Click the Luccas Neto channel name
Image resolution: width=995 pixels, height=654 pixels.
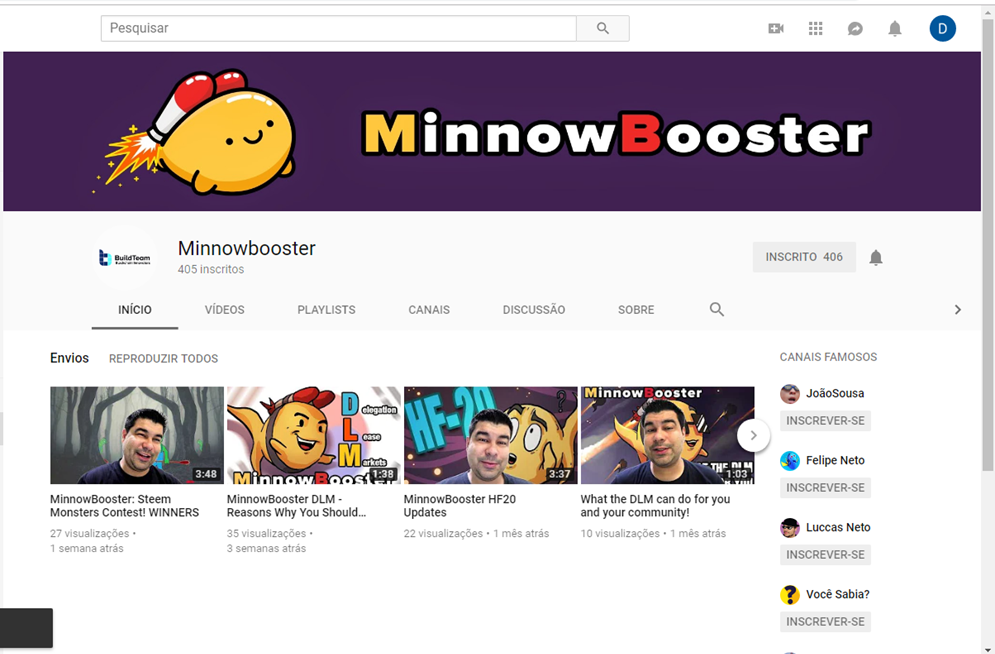tap(838, 528)
